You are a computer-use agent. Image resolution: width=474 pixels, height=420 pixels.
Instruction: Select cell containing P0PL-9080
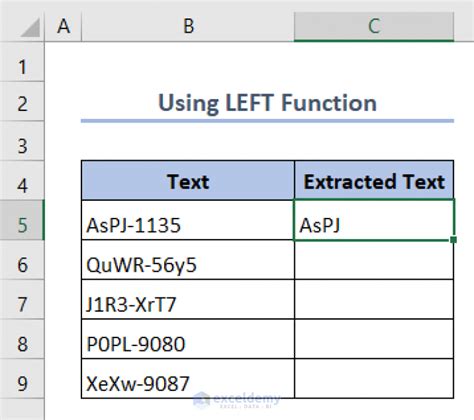click(x=188, y=339)
